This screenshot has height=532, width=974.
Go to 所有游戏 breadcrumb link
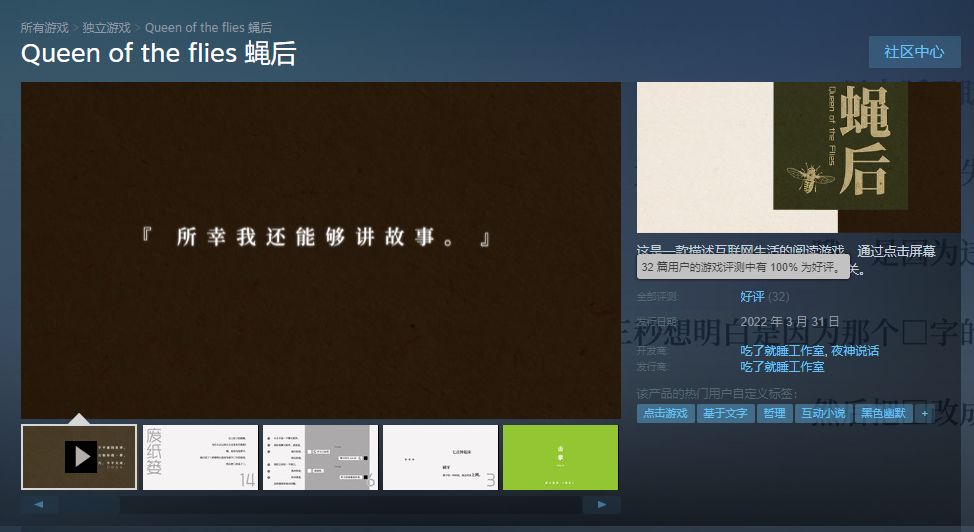[x=44, y=27]
